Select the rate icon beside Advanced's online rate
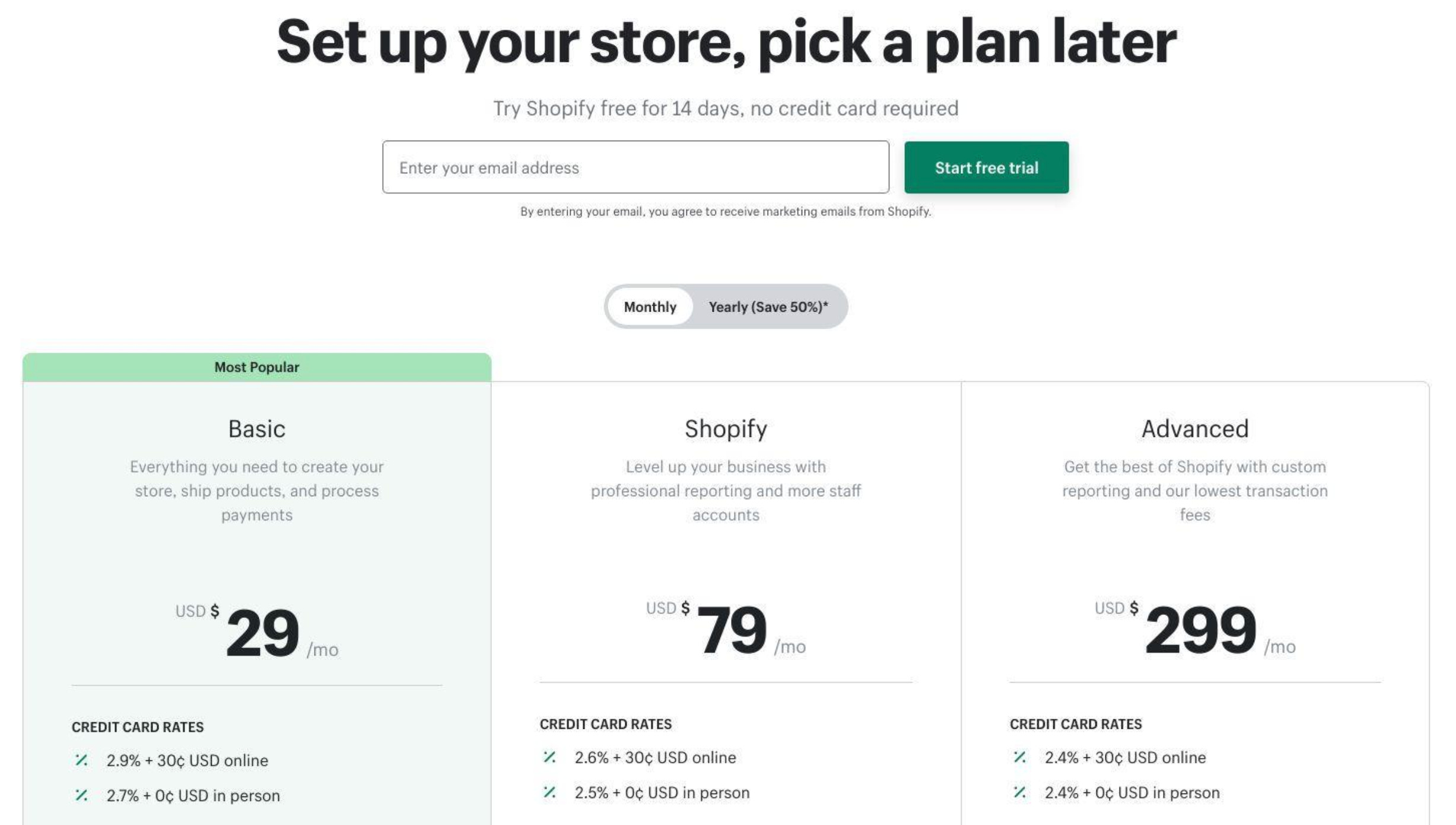Image resolution: width=1456 pixels, height=825 pixels. 1021,757
